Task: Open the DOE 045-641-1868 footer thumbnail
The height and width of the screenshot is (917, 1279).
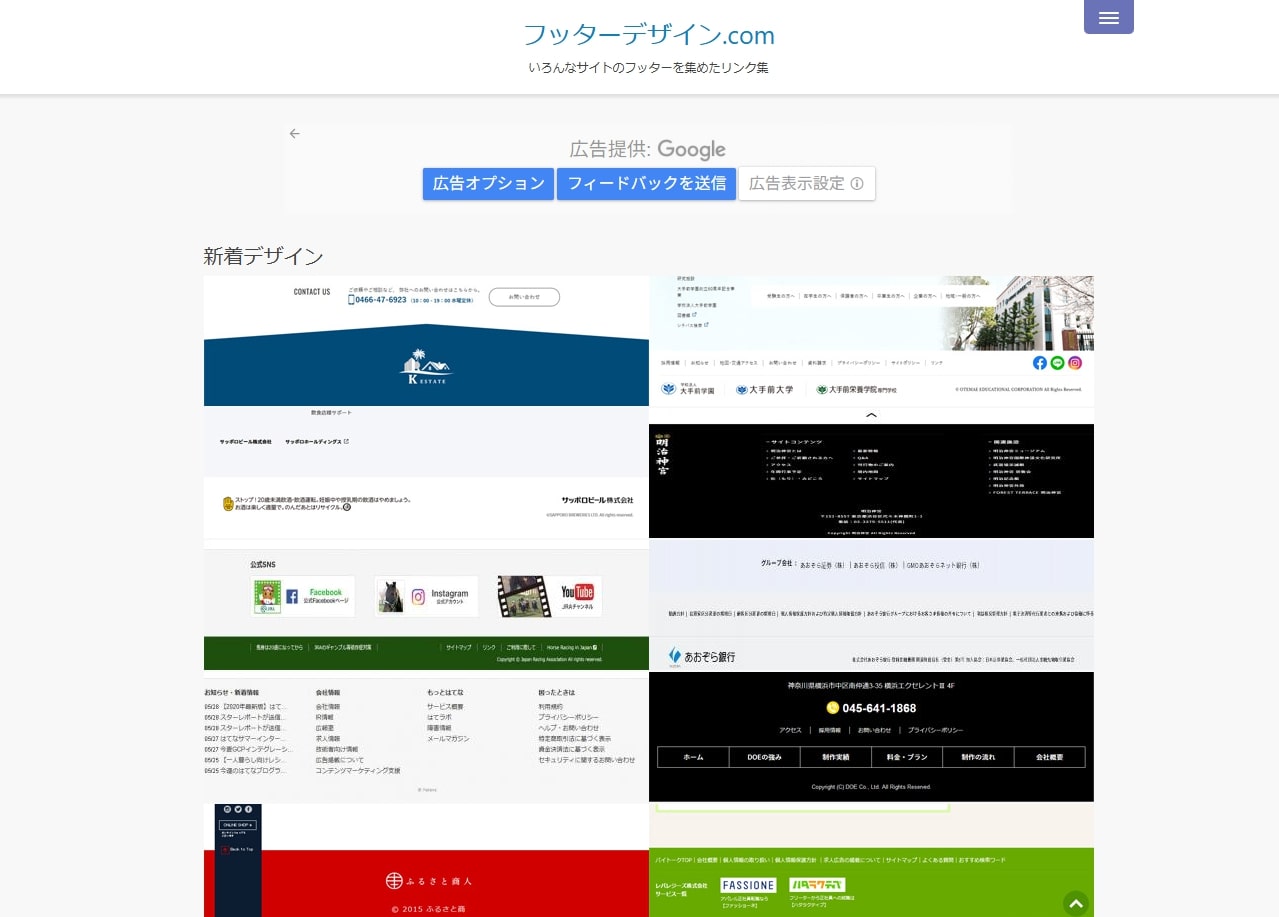Action: 871,737
